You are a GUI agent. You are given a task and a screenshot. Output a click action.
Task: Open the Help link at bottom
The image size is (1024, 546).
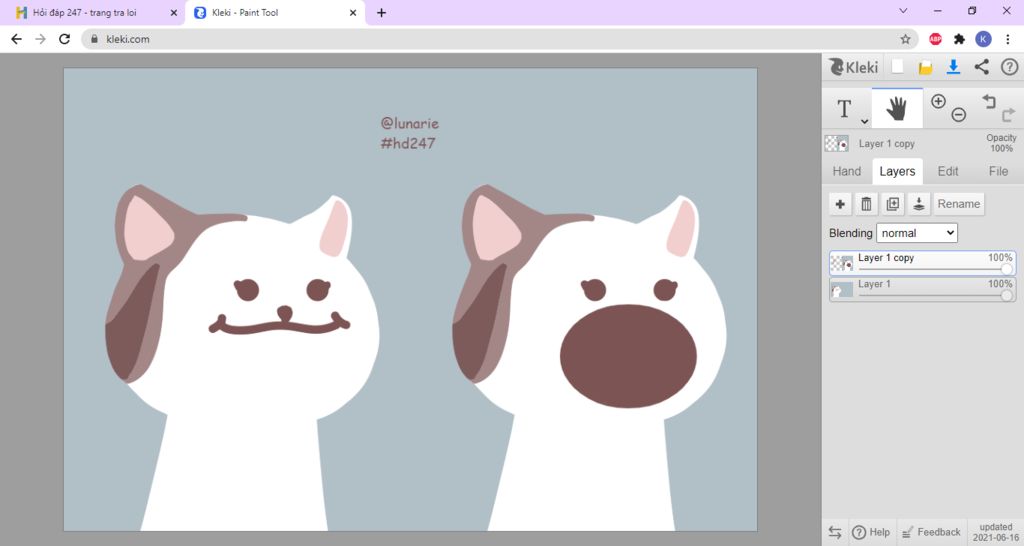coord(871,532)
